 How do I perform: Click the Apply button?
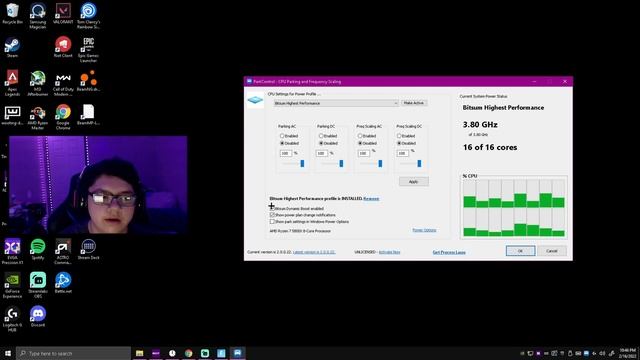(413, 182)
